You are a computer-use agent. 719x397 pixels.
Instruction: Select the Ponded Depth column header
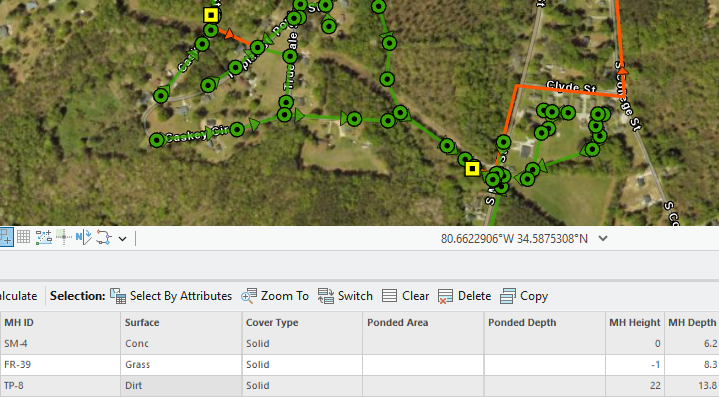(x=544, y=322)
